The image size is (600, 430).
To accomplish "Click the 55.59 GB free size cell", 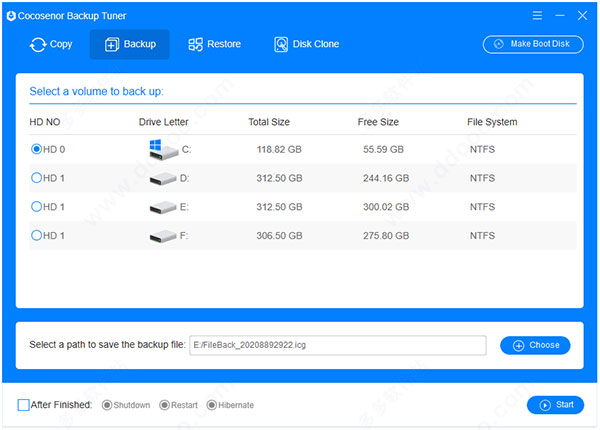I will (x=383, y=149).
